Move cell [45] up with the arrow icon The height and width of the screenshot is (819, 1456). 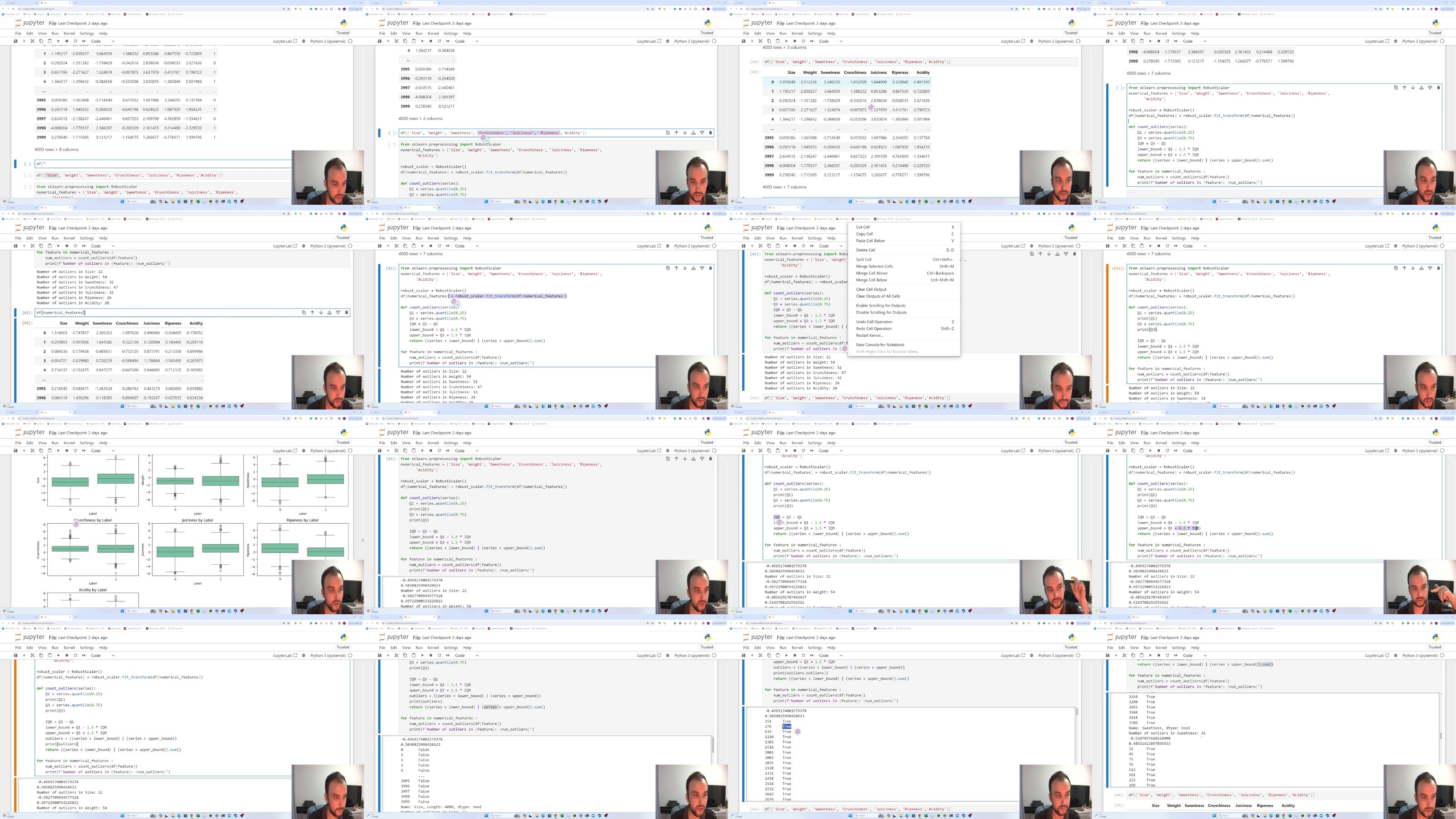tap(676, 458)
